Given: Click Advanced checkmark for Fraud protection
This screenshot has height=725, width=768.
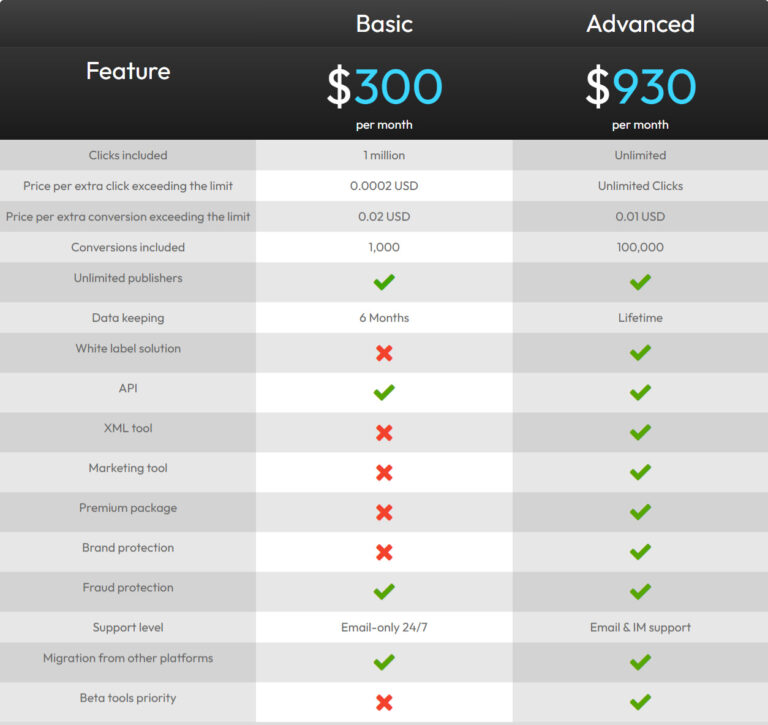Looking at the screenshot, I should click(640, 592).
